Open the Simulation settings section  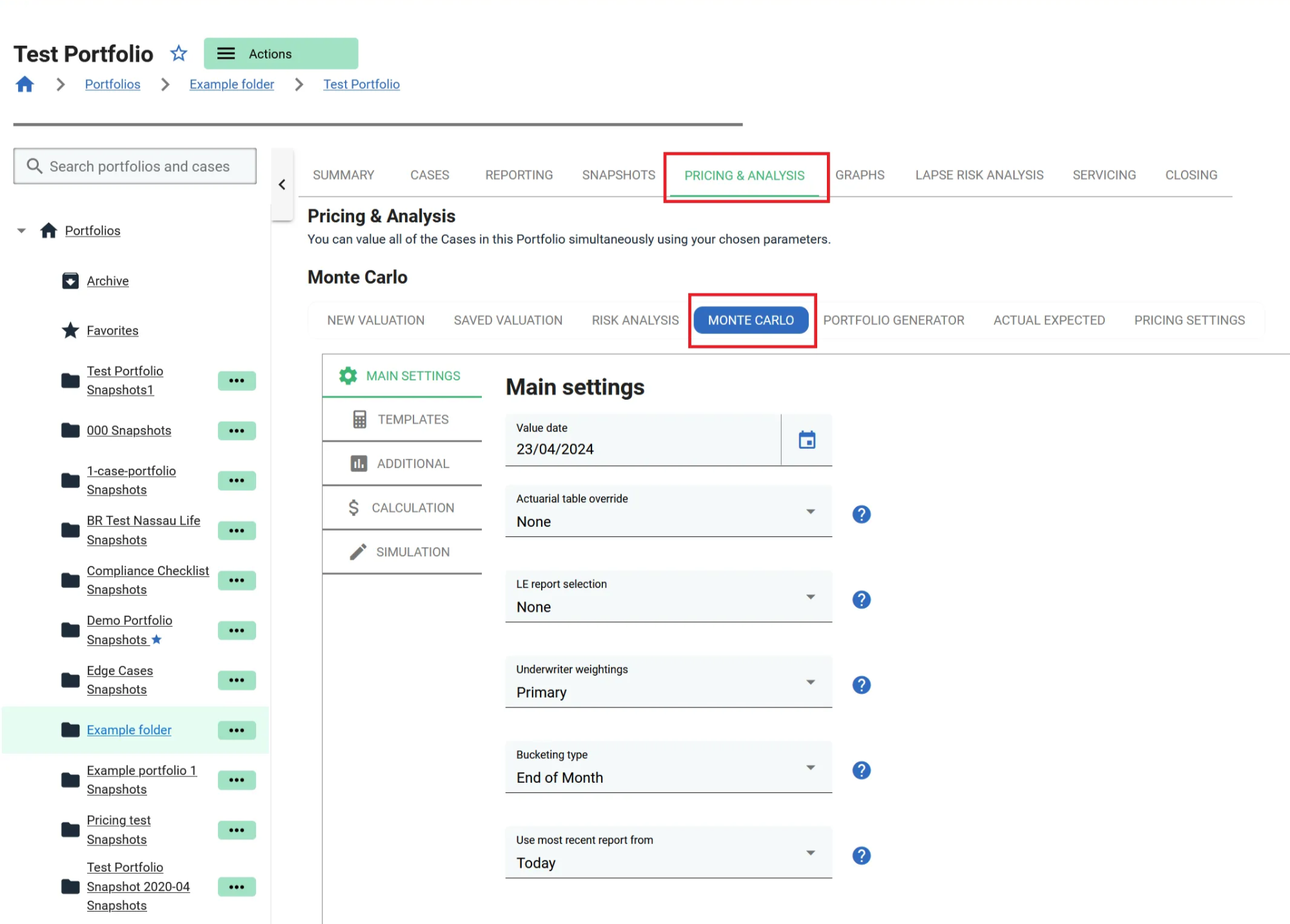402,552
